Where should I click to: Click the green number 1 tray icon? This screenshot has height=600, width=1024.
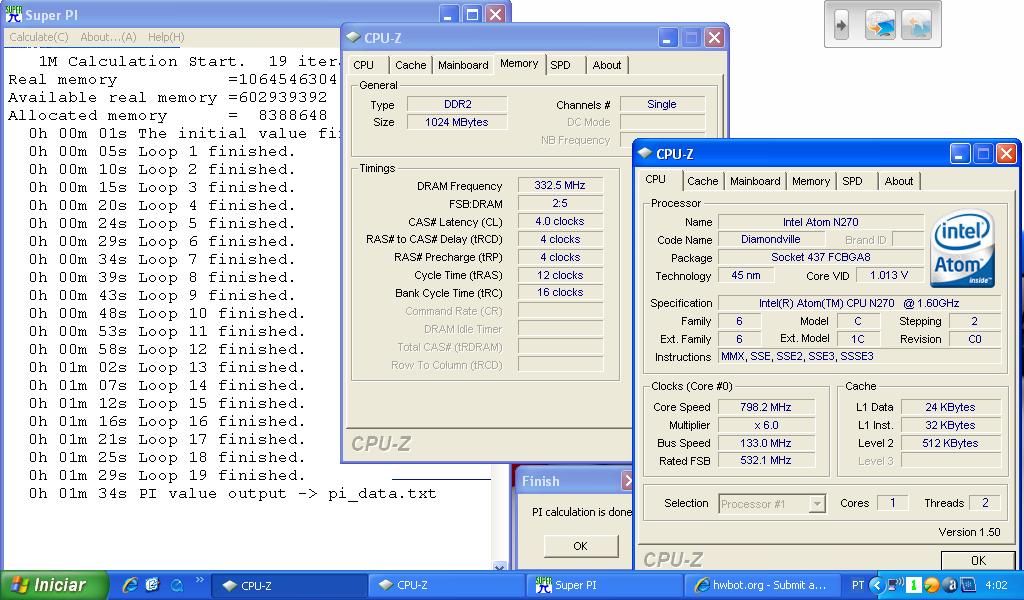click(x=914, y=585)
